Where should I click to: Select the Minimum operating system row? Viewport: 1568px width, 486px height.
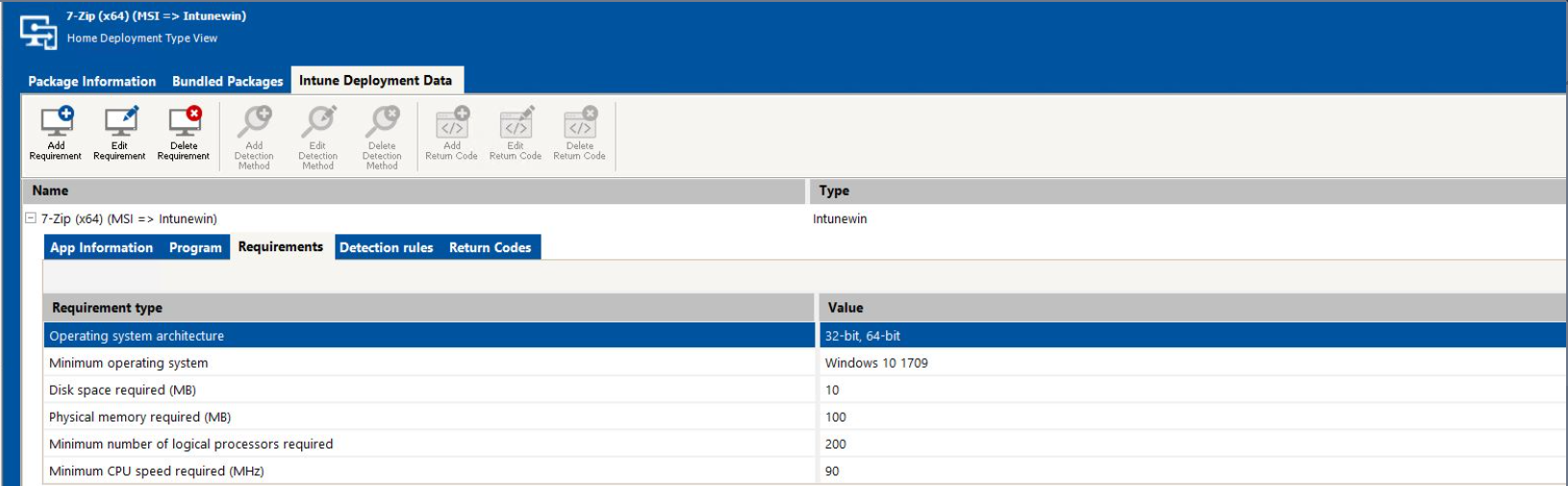pos(129,363)
